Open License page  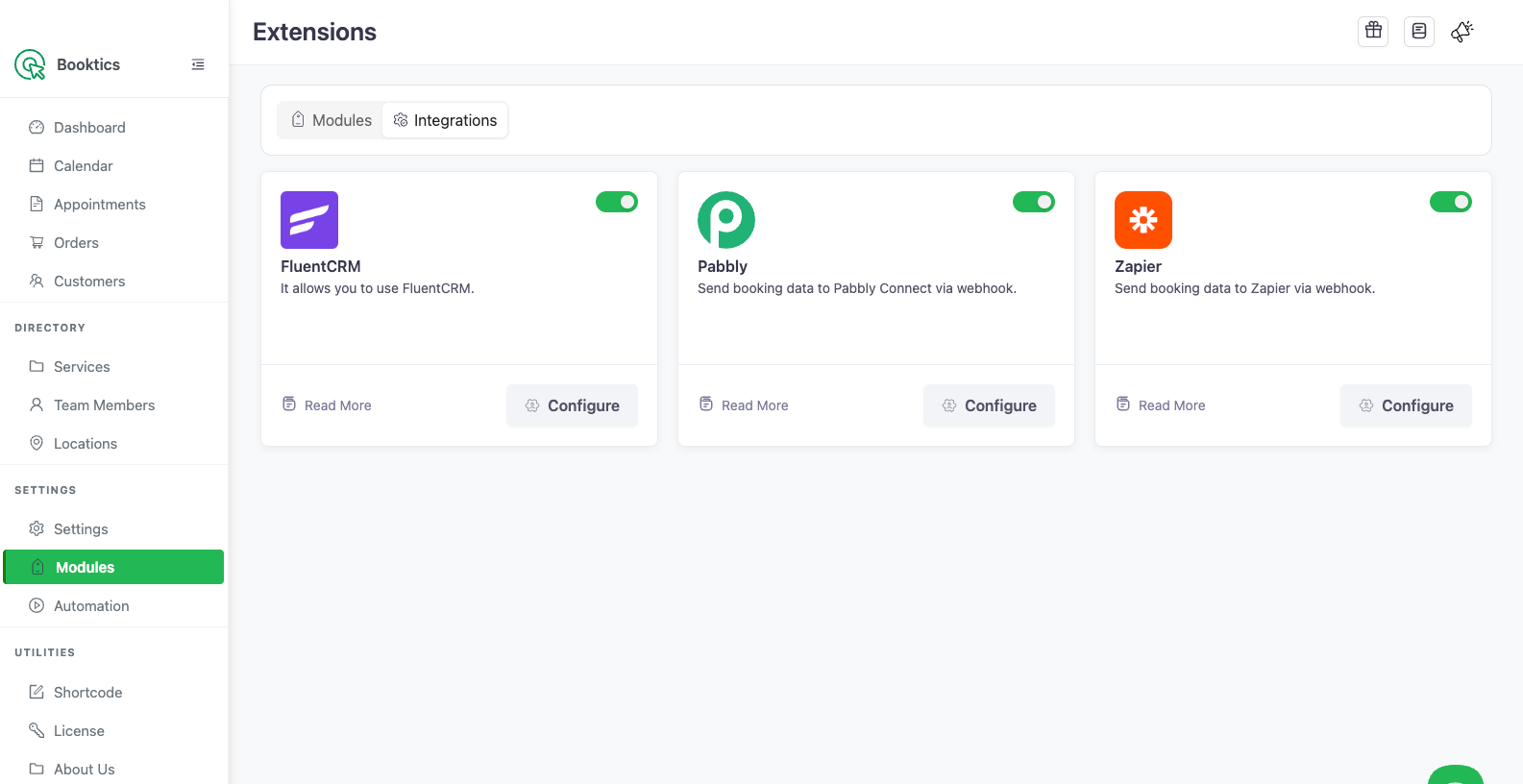[x=113, y=730]
